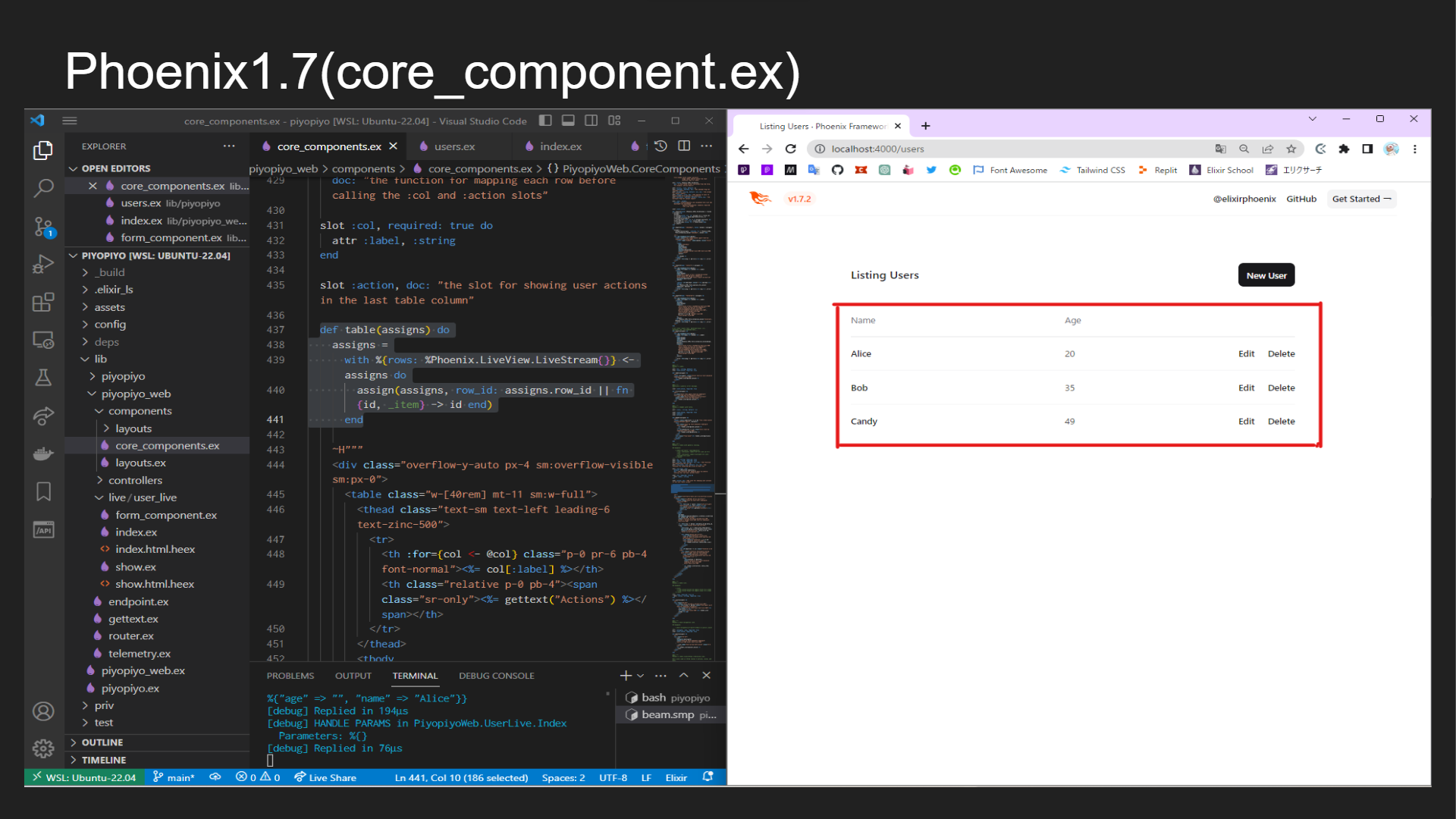Image resolution: width=1456 pixels, height=819 pixels.
Task: Expand the assets folder
Action: coord(109,307)
